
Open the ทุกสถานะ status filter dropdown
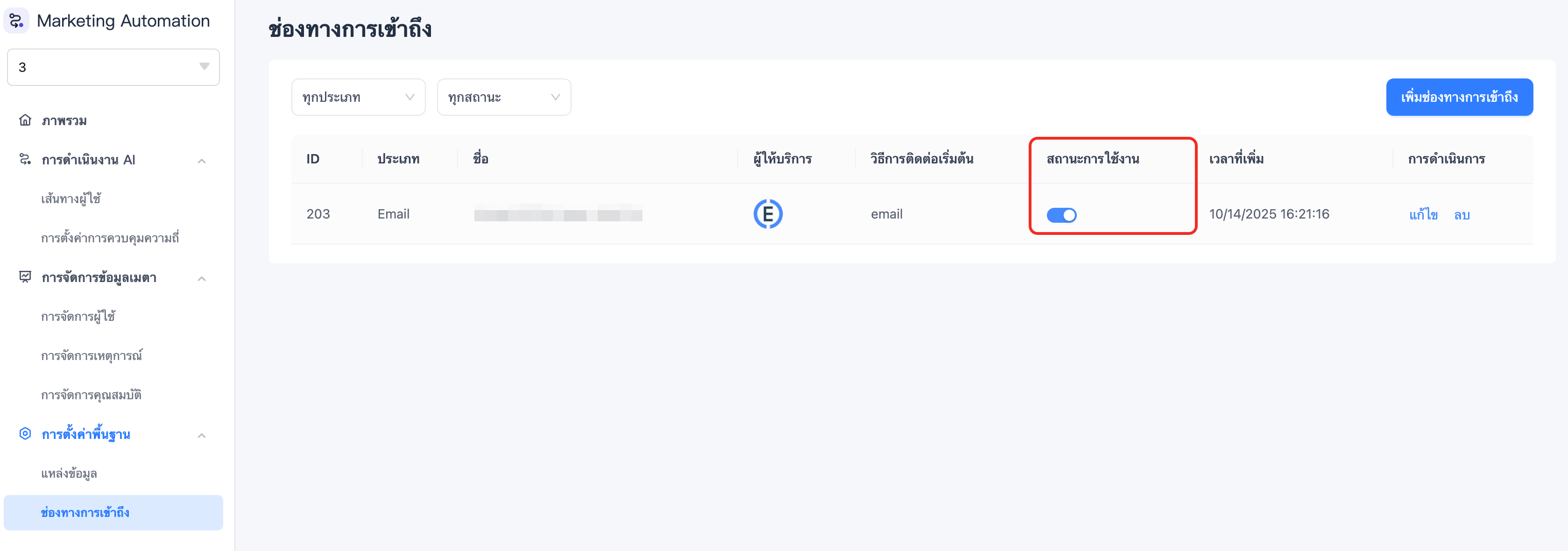coord(503,98)
